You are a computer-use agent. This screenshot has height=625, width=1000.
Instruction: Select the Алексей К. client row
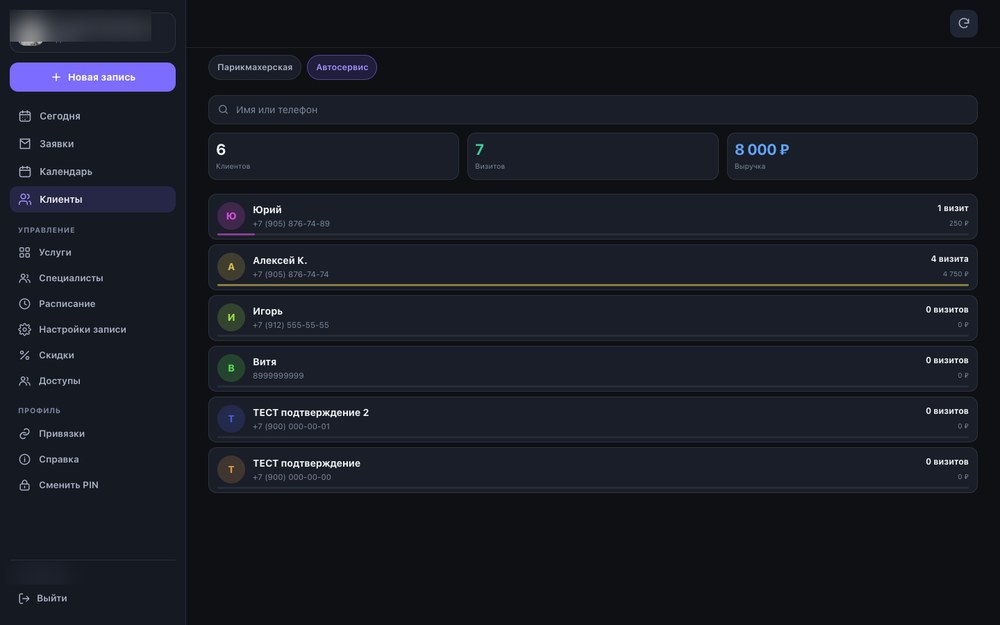(592, 267)
